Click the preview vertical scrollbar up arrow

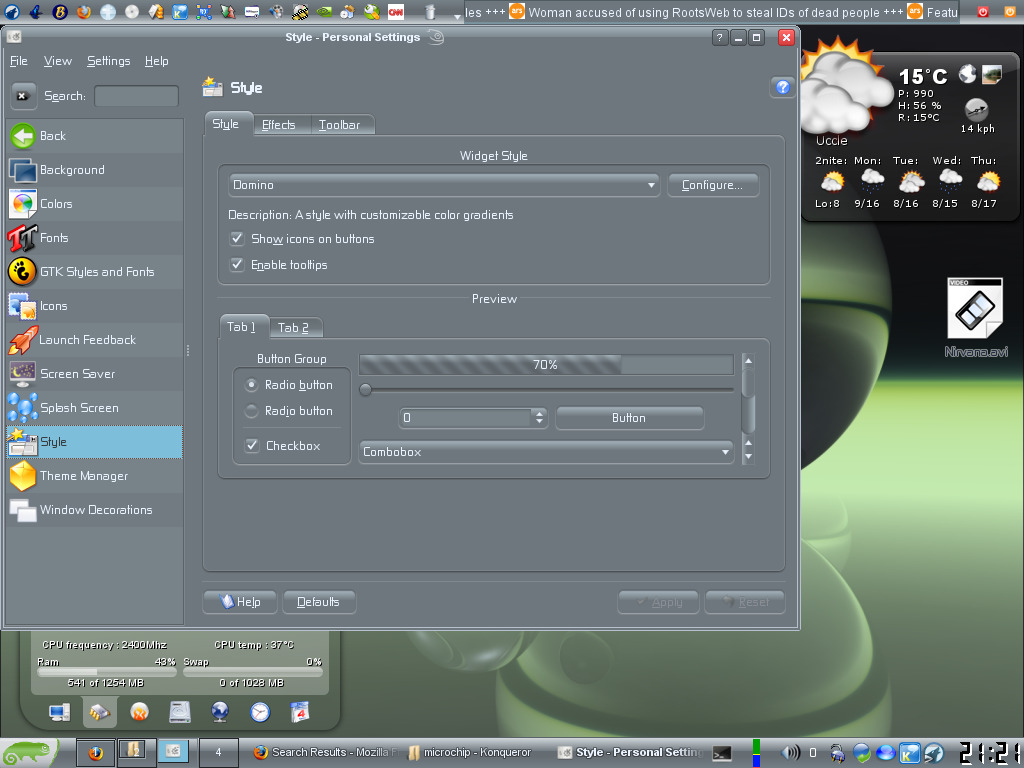pos(748,360)
